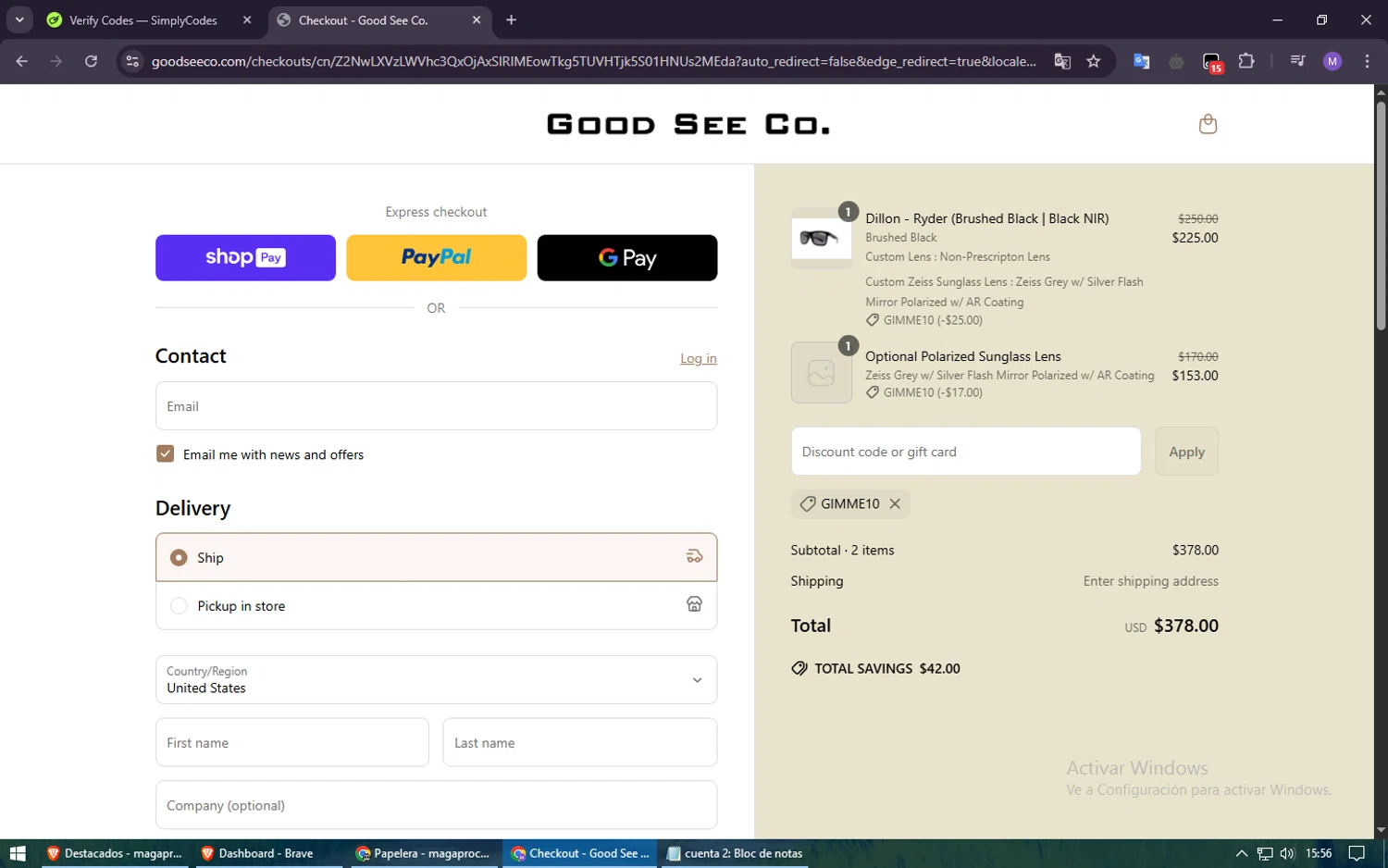Open the media control toolbar icon

[x=1297, y=61]
